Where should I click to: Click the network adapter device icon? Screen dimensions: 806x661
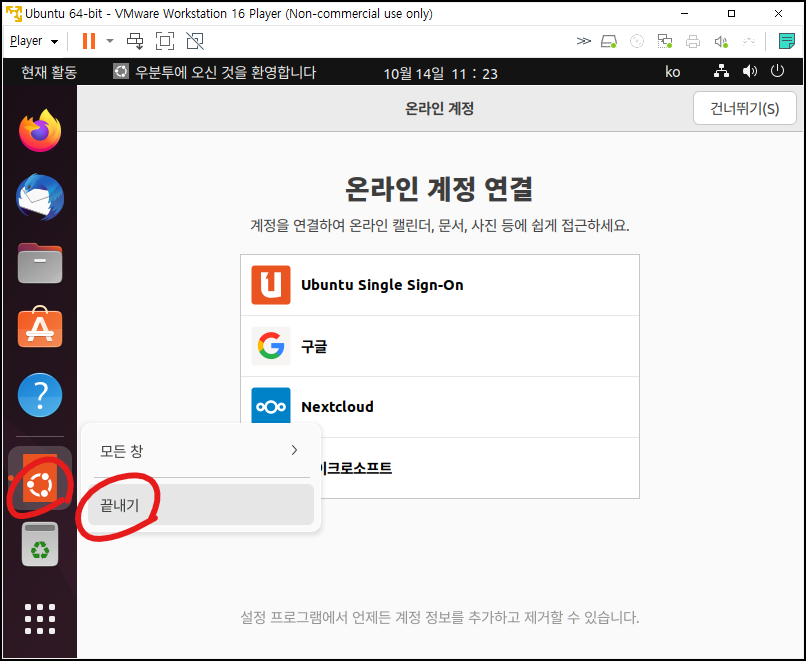point(665,41)
